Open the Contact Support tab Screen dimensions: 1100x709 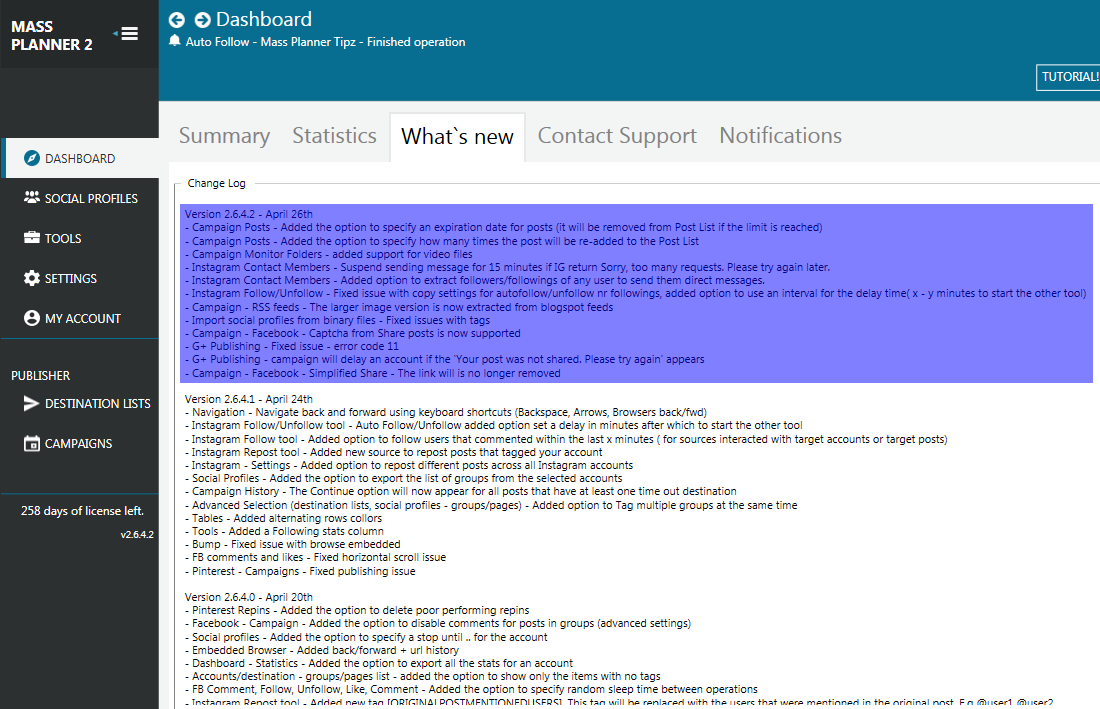tap(617, 136)
